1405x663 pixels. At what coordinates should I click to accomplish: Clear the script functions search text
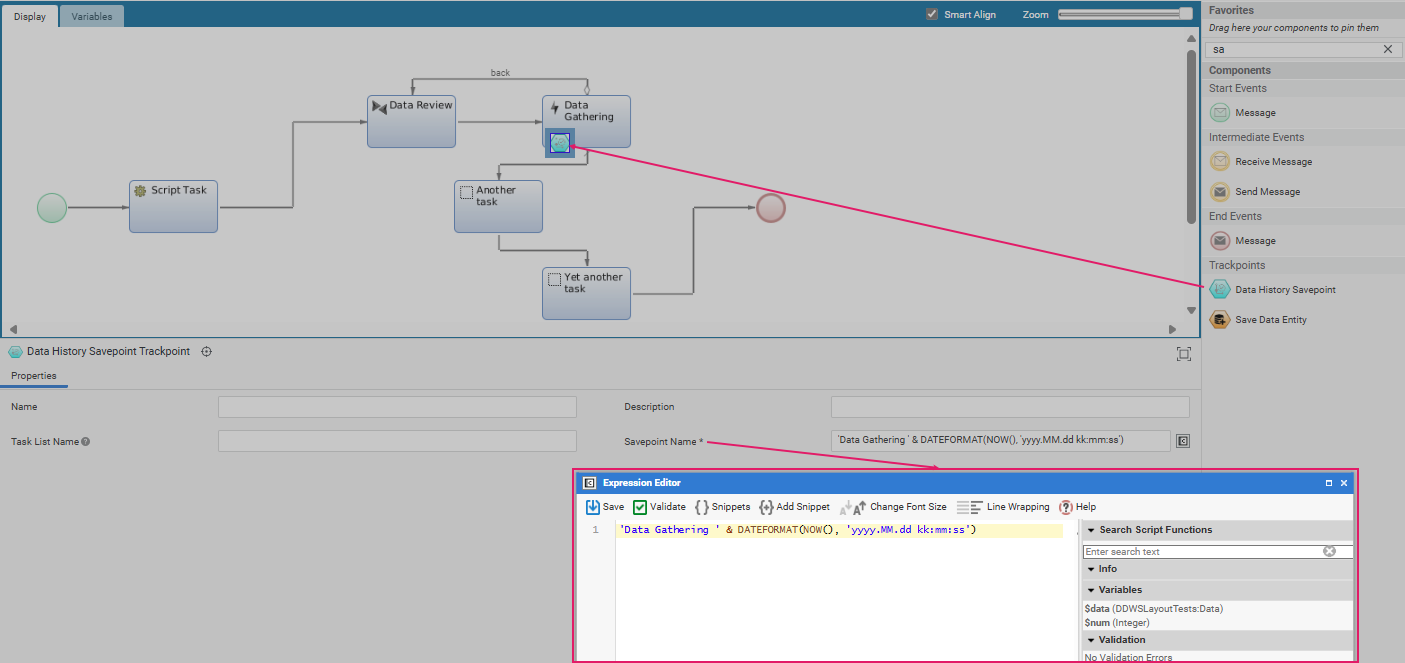[x=1329, y=551]
